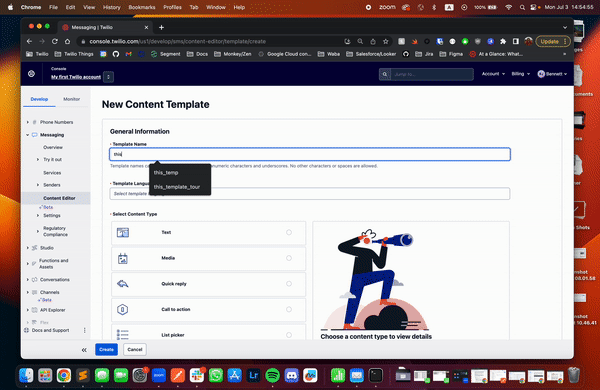Image resolution: width=600 pixels, height=390 pixels.
Task: Click into the Template Name field
Action: click(310, 154)
